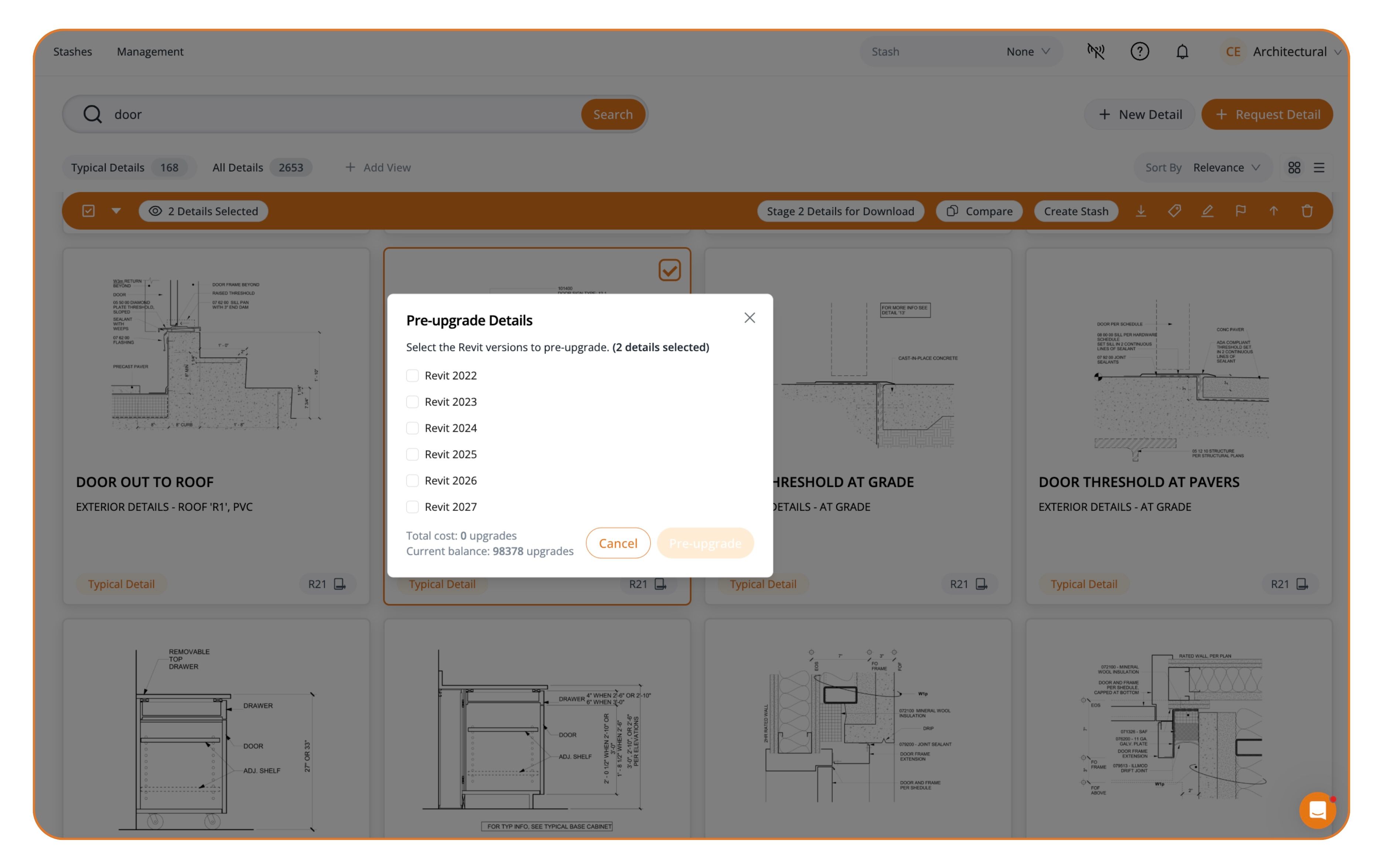The height and width of the screenshot is (868, 1383).
Task: Click the flag icon in selection bar
Action: point(1241,211)
